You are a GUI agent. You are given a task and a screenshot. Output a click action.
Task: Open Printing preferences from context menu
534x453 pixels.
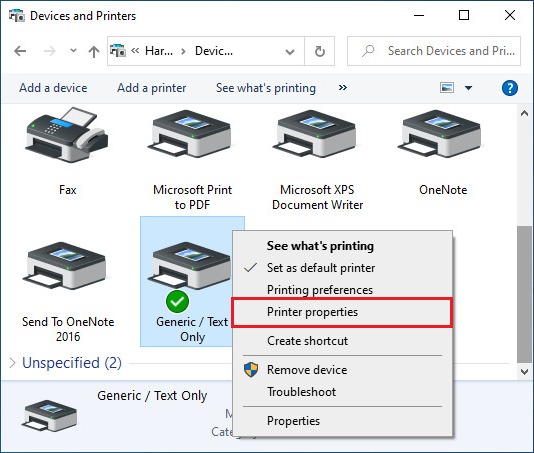coord(342,290)
